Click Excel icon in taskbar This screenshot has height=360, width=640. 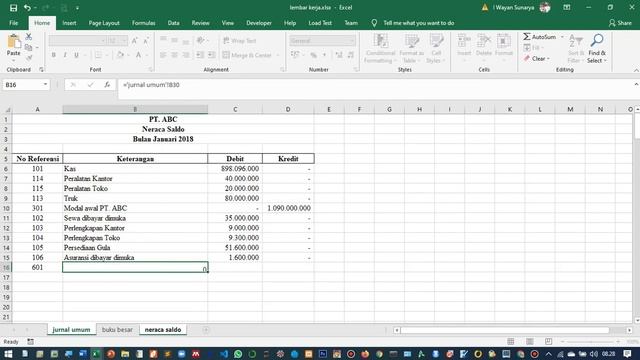(x=96, y=354)
